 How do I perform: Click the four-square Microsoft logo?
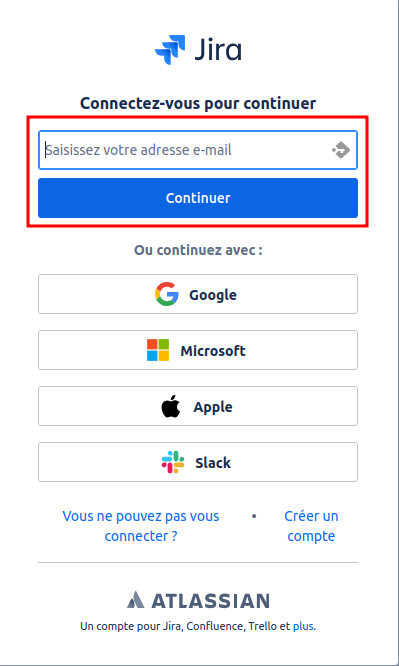(158, 350)
